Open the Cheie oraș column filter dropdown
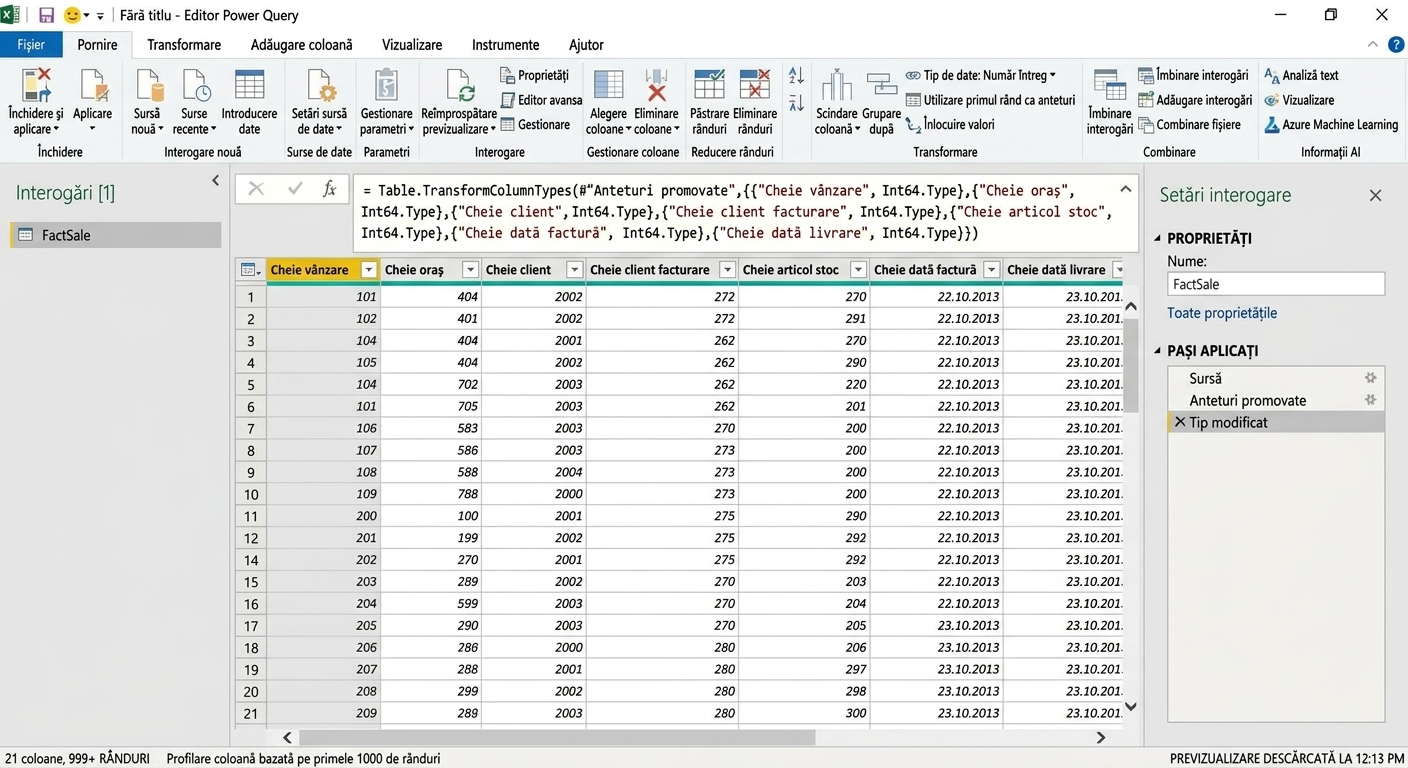 tap(470, 270)
